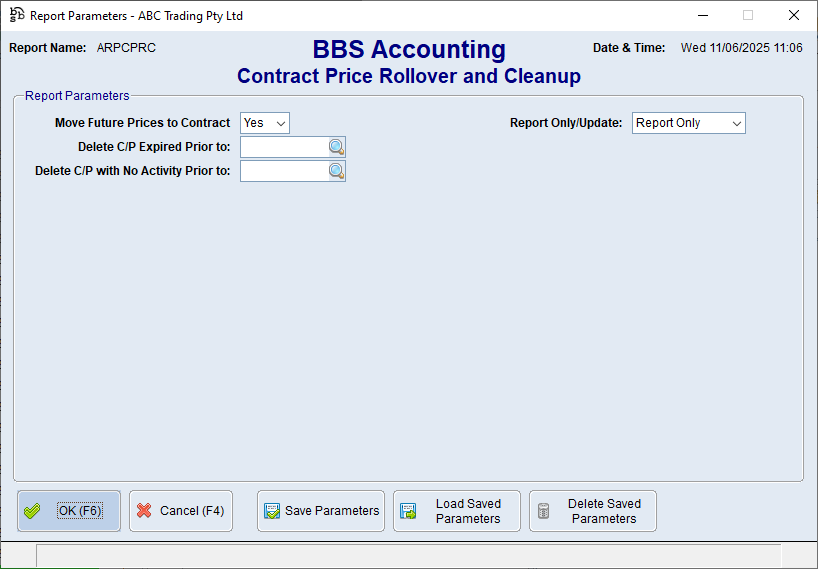Click the Save Parameters disk icon
The width and height of the screenshot is (818, 569).
coord(271,511)
